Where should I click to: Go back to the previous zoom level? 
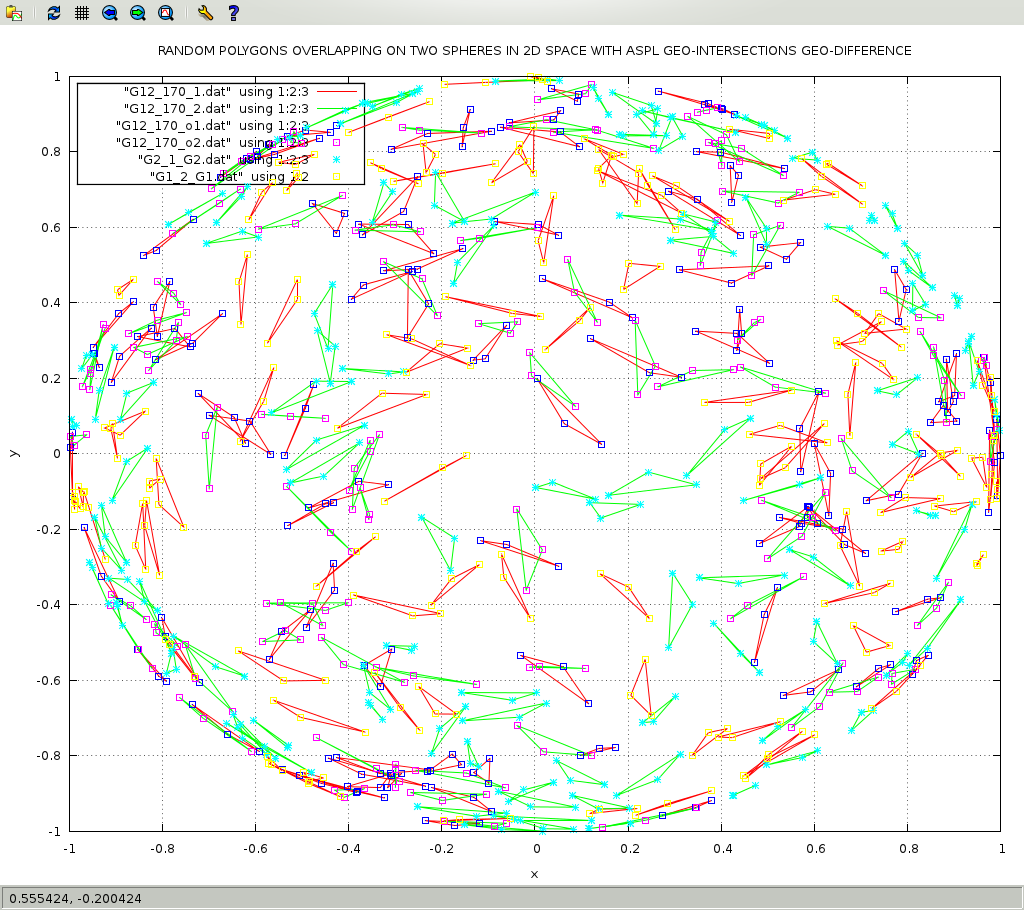[109, 13]
